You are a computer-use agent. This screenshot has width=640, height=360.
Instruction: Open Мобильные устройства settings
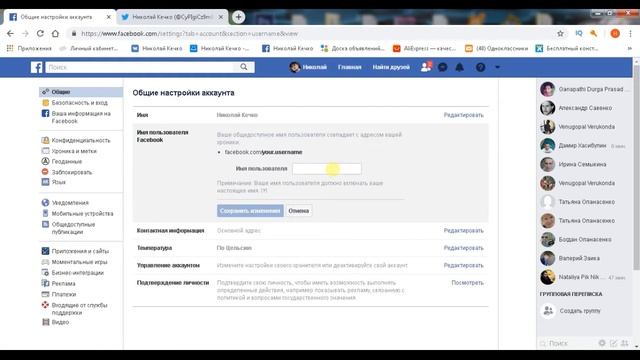click(x=82, y=213)
